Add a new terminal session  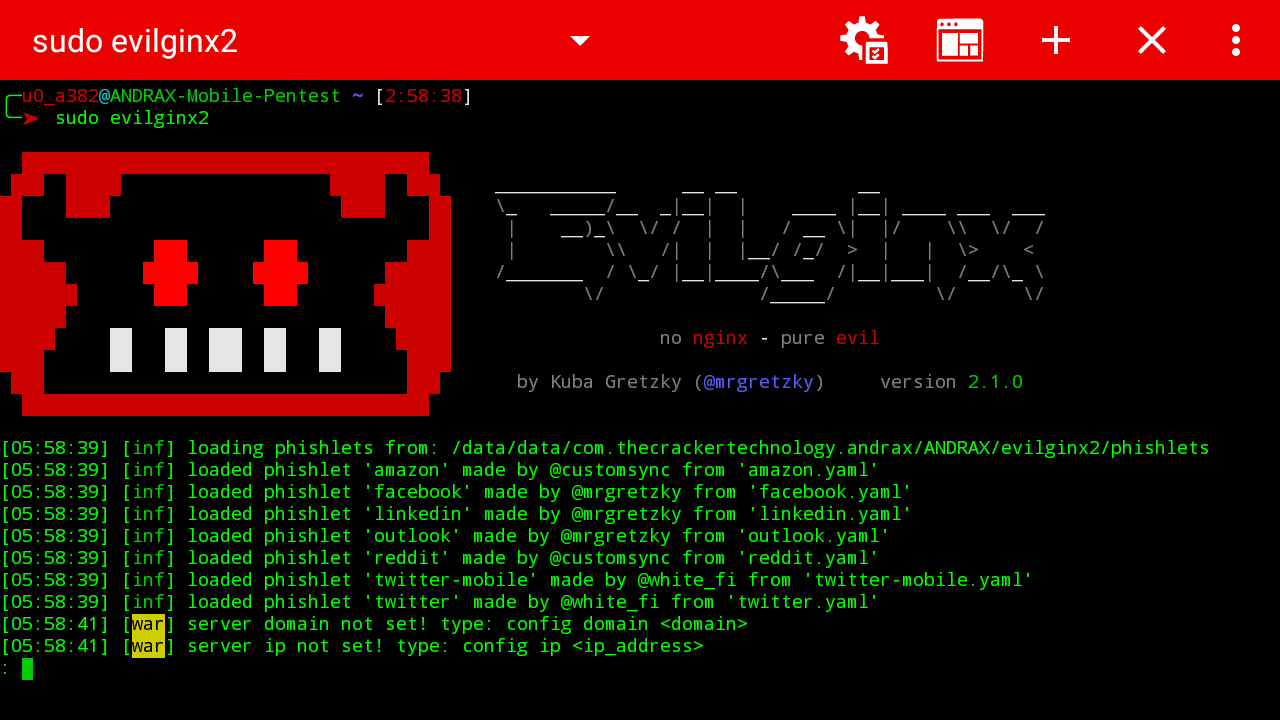click(x=1056, y=40)
